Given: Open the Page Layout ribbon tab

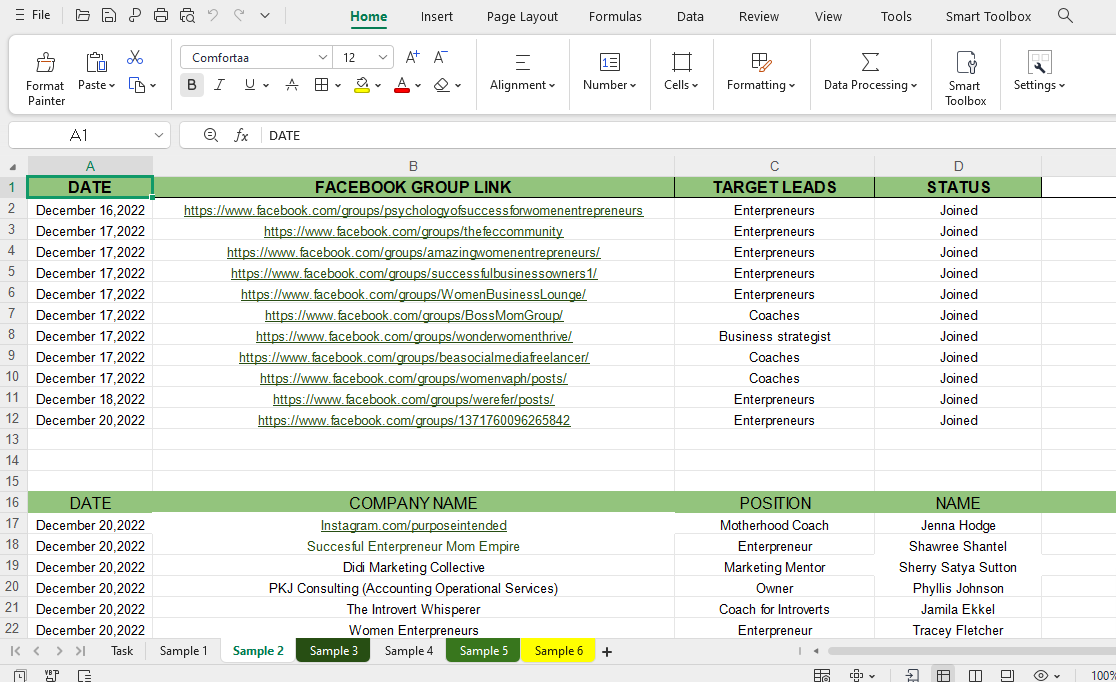Looking at the screenshot, I should pyautogui.click(x=522, y=16).
